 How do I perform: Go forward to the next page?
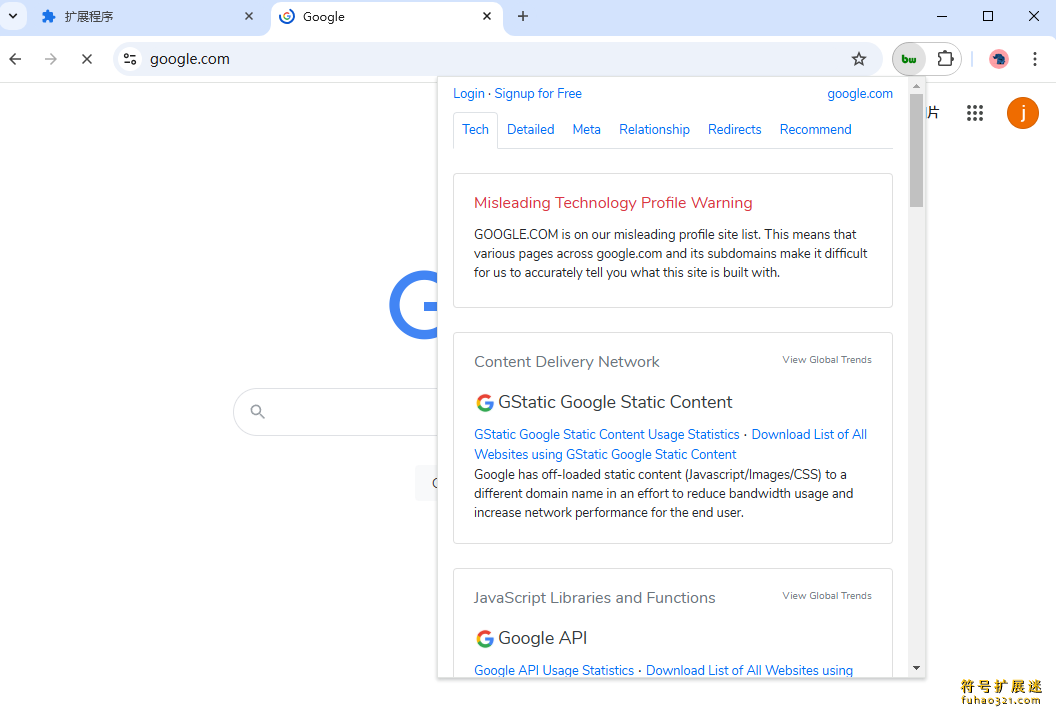pyautogui.click(x=51, y=59)
